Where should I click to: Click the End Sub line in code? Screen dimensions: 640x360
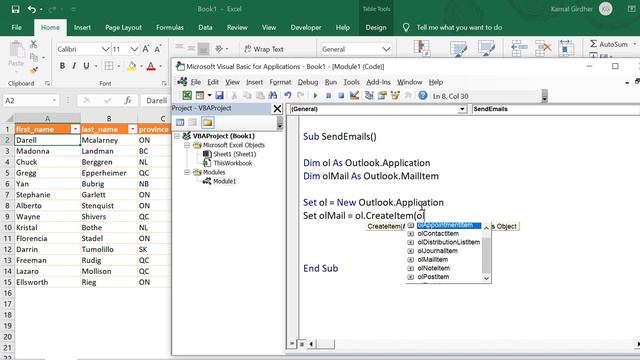coord(320,268)
